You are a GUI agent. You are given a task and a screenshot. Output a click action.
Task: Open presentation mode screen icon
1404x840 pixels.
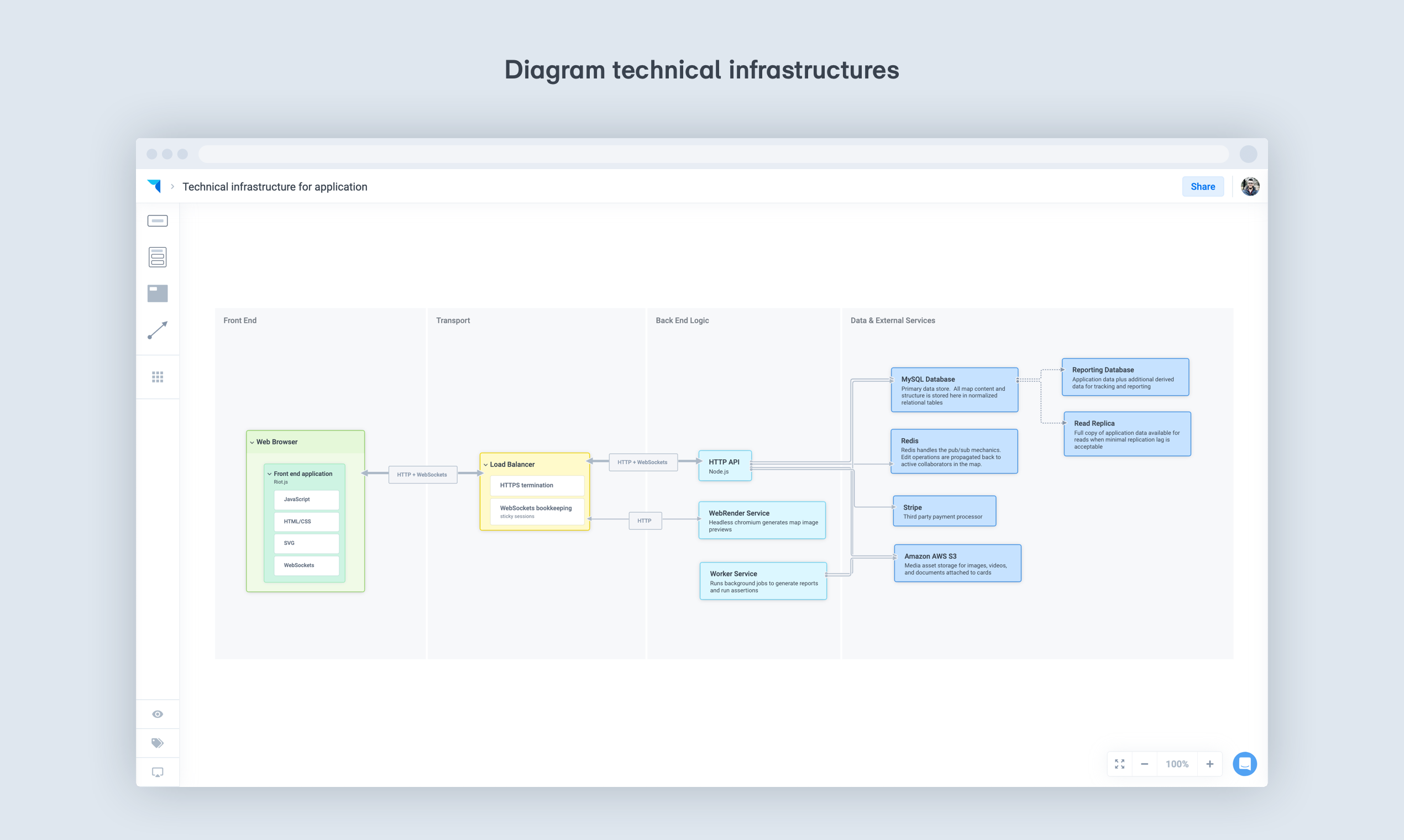(158, 772)
